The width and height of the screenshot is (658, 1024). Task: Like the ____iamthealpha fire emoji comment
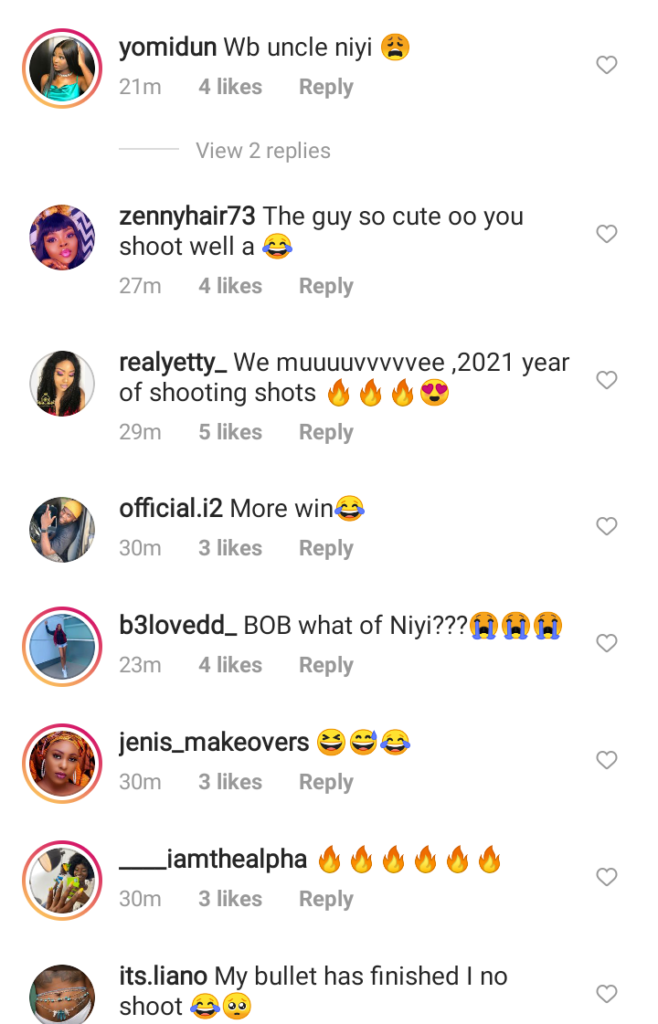[606, 877]
